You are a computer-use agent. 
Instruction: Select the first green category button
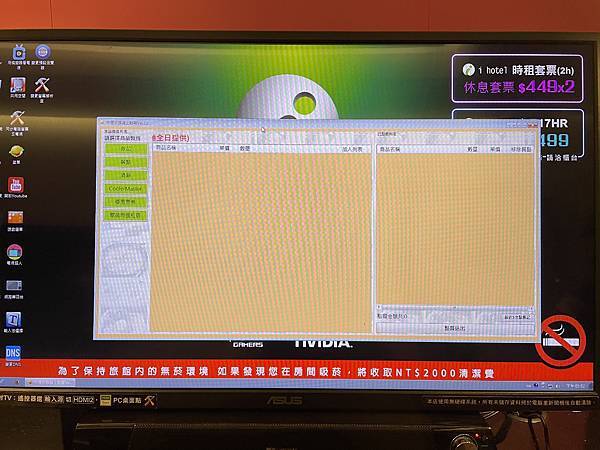click(126, 149)
